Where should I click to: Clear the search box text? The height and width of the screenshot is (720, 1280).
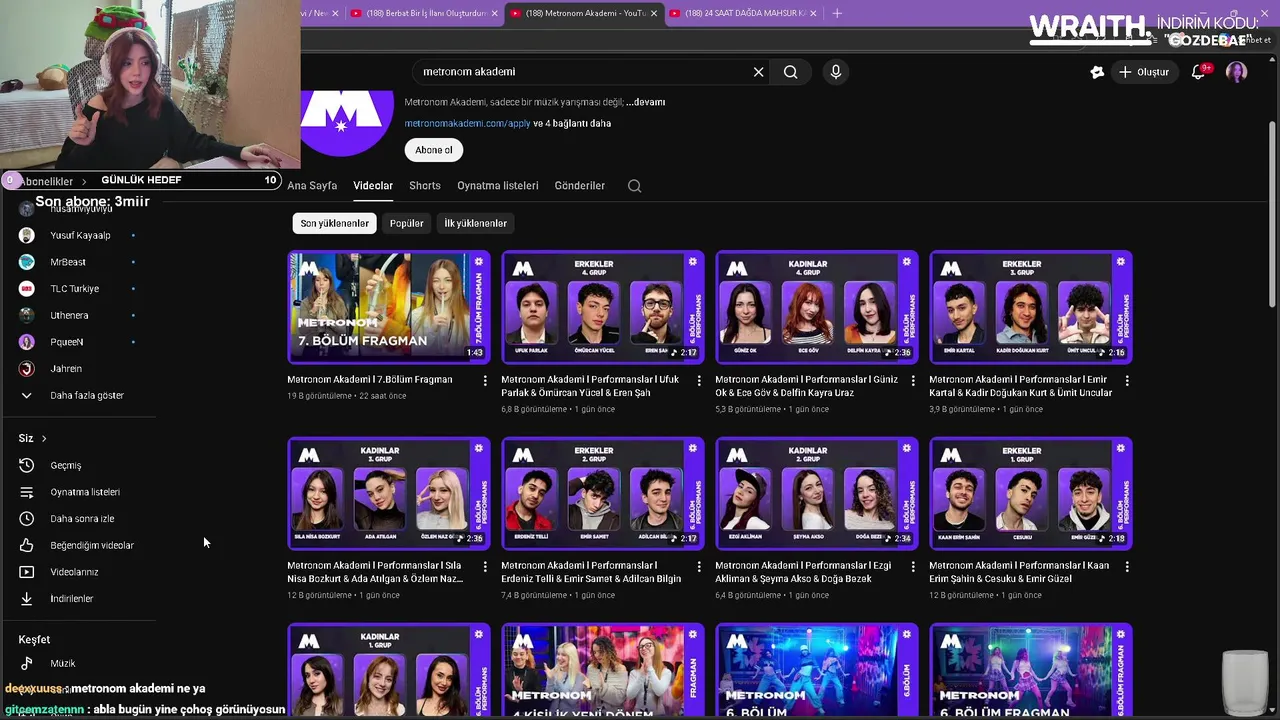coord(758,72)
